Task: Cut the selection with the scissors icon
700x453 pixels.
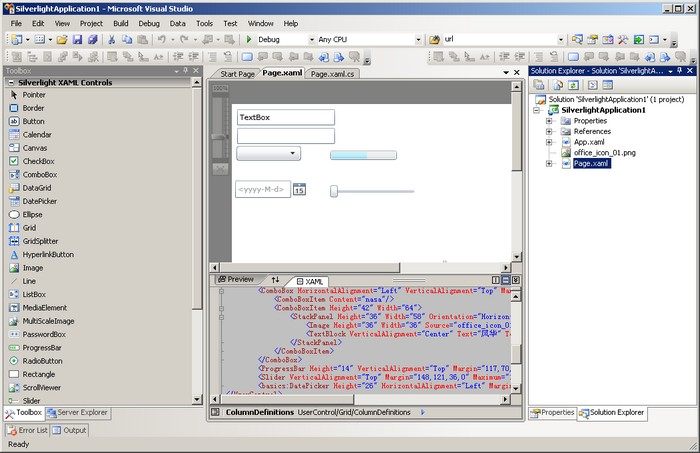Action: (x=112, y=39)
